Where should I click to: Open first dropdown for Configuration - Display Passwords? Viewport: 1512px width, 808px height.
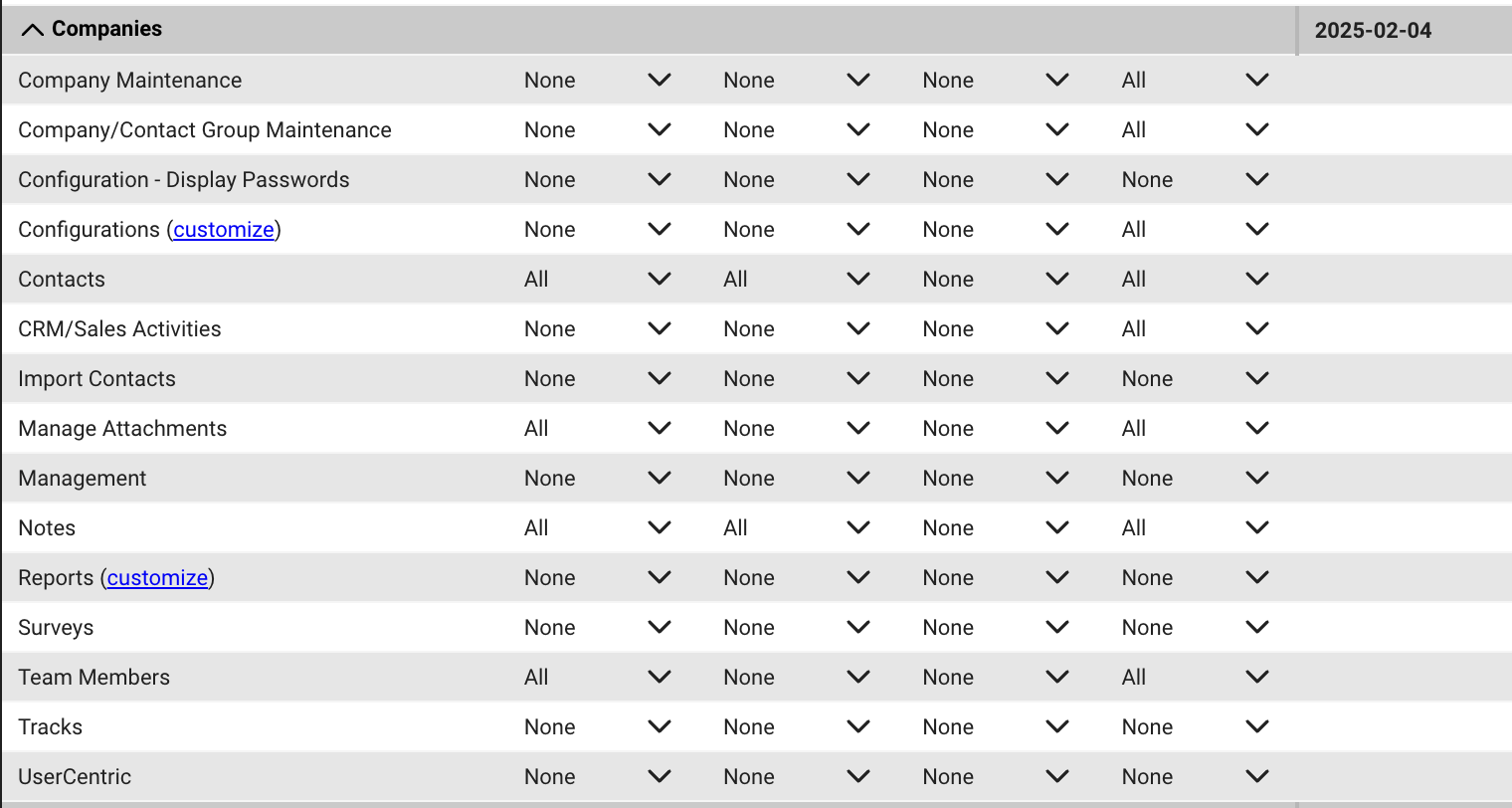597,180
